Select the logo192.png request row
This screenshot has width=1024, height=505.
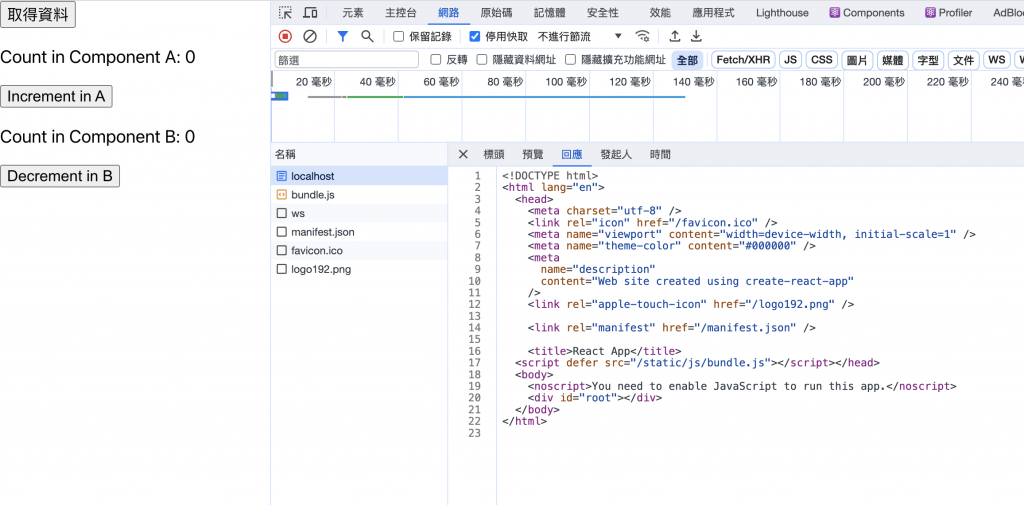tap(359, 269)
